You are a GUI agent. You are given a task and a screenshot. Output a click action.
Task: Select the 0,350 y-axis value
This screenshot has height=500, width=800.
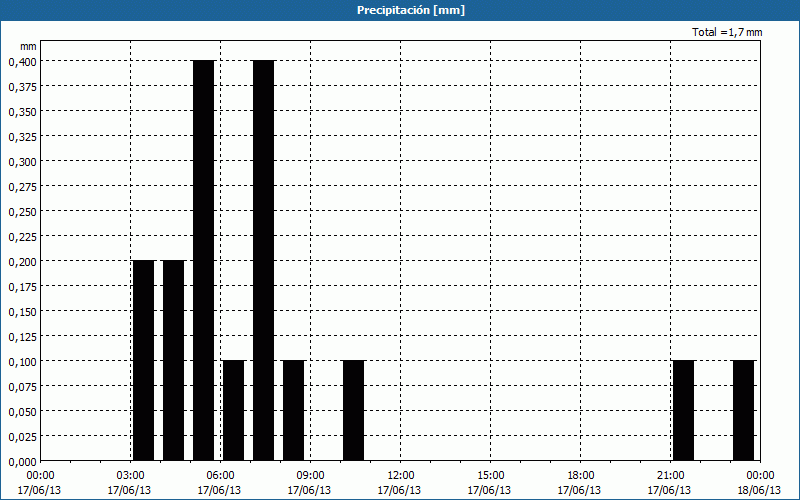[22, 112]
